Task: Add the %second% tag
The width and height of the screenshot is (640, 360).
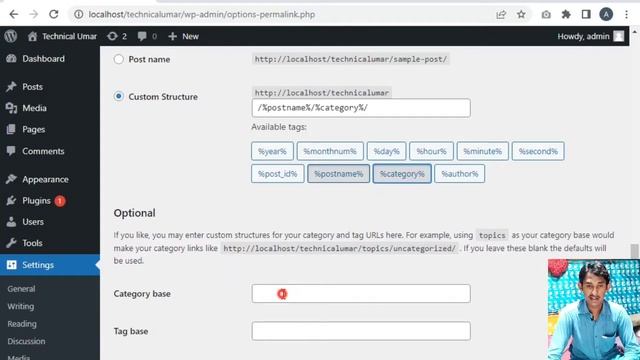Action: 538,151
